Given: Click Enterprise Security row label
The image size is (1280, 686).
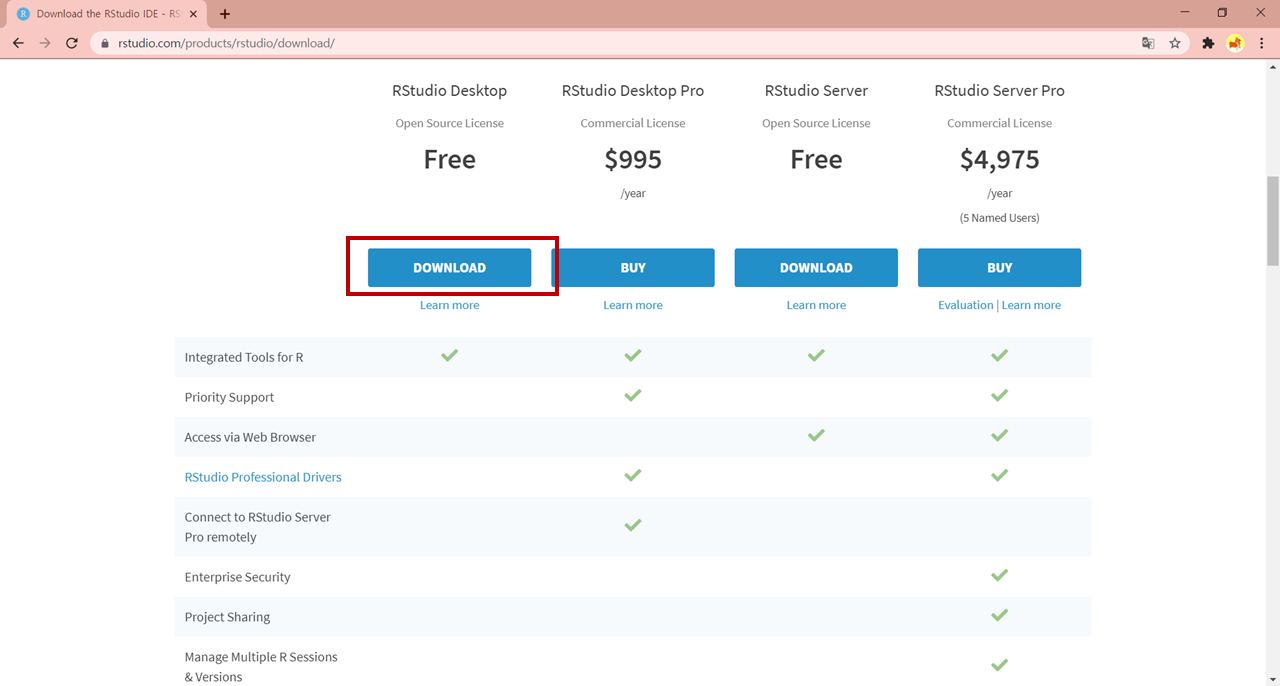Looking at the screenshot, I should point(238,577).
